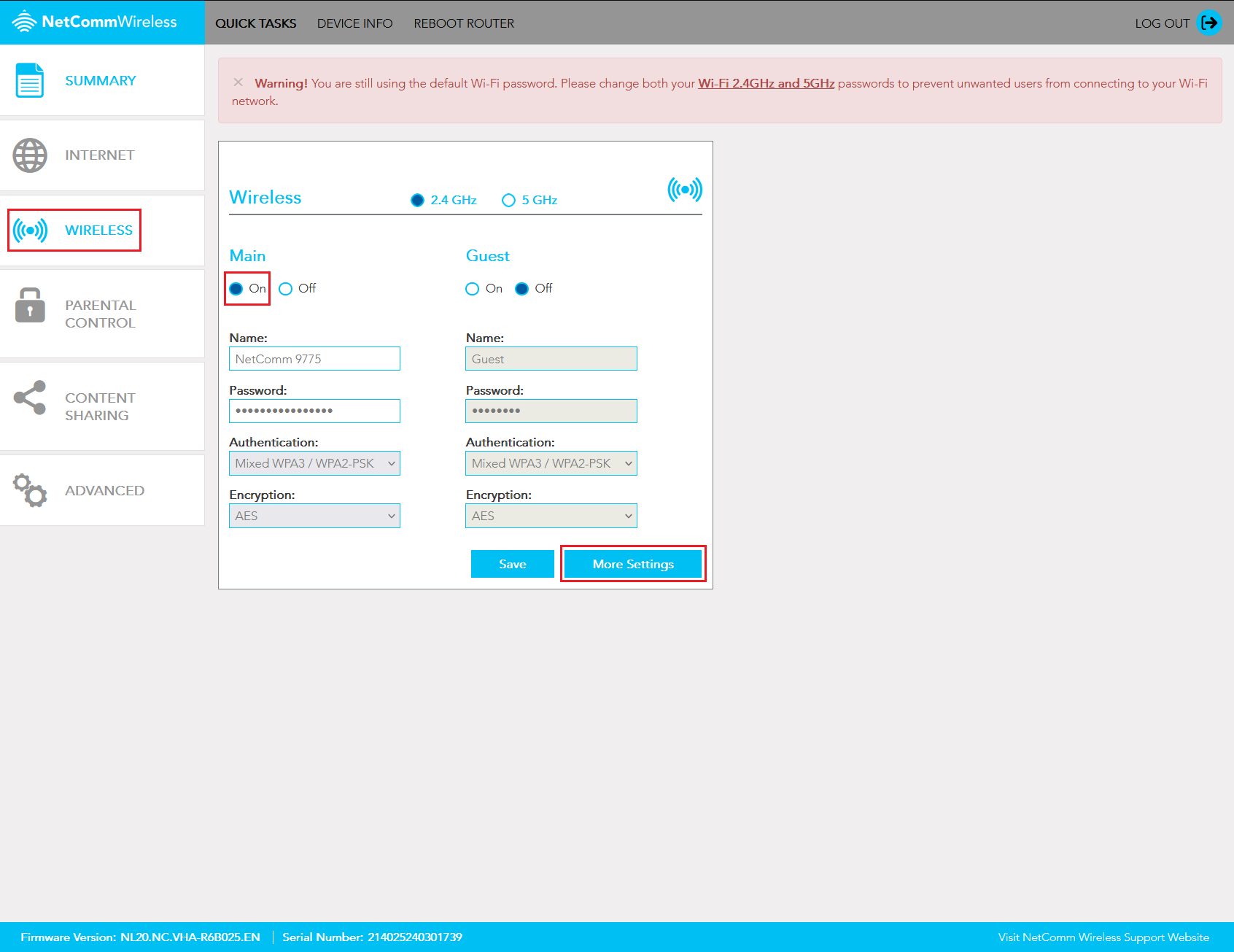This screenshot has height=952, width=1234.
Task: Turn off the Main wireless network
Action: tap(285, 289)
